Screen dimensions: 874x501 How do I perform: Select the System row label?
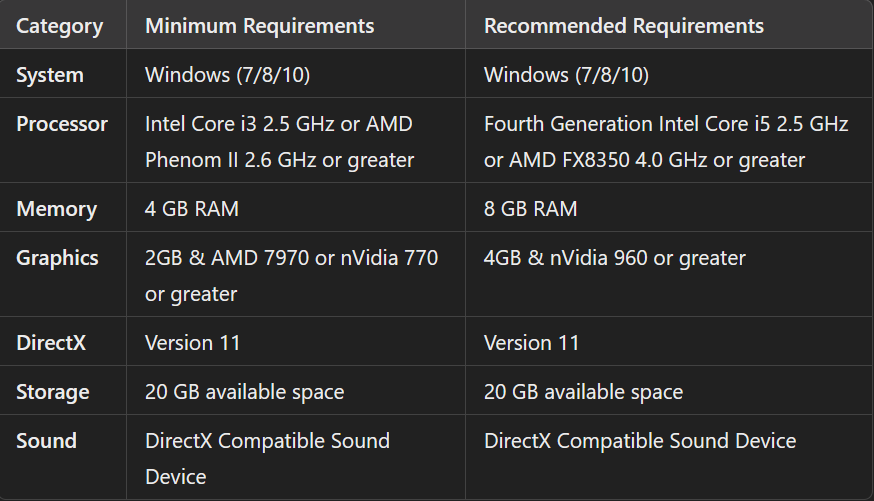50,75
